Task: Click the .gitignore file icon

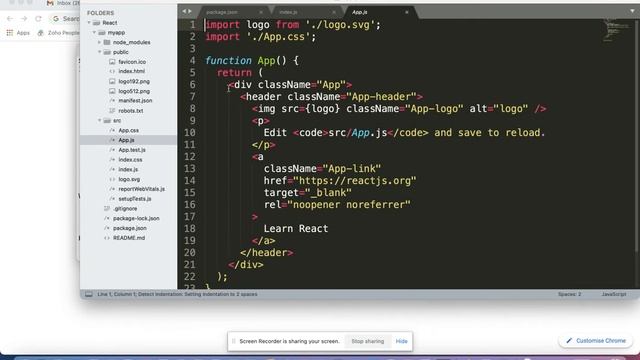Action: pyautogui.click(x=107, y=209)
